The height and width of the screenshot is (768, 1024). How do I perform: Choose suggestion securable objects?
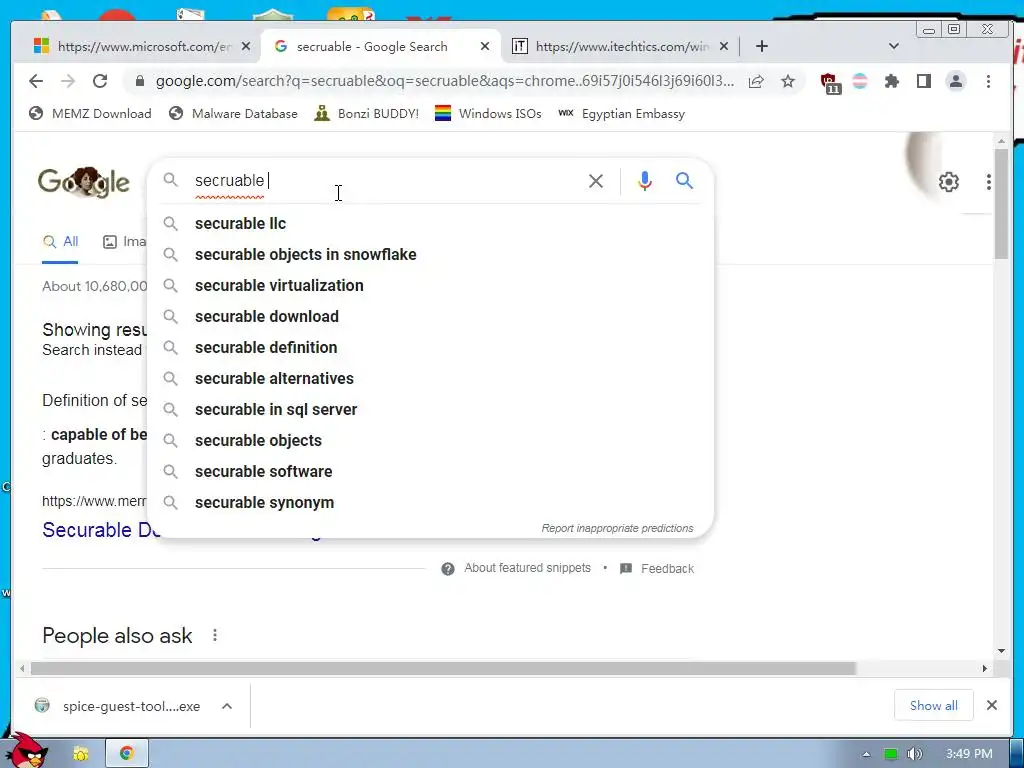point(431,441)
